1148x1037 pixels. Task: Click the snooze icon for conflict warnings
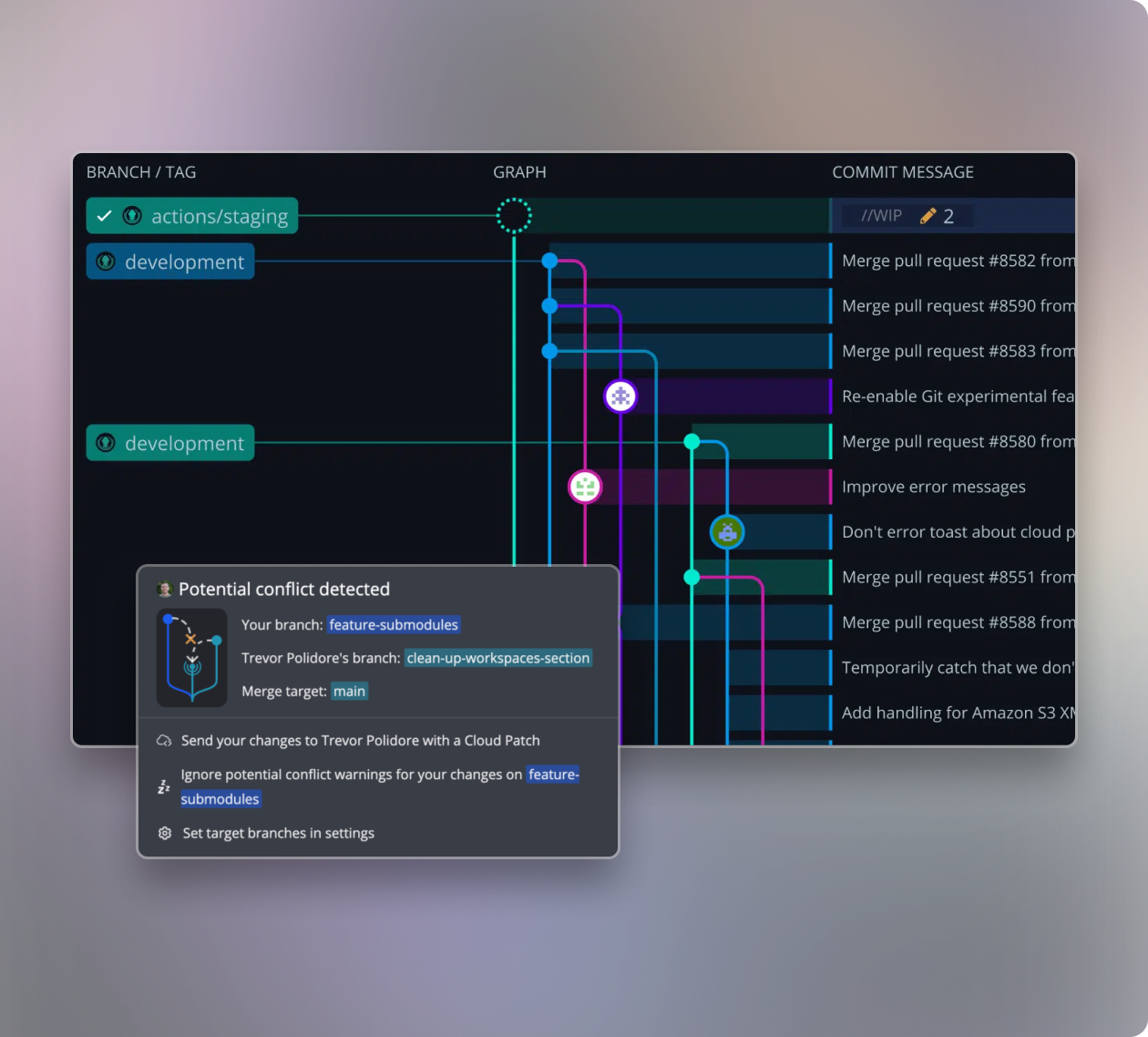coord(164,786)
